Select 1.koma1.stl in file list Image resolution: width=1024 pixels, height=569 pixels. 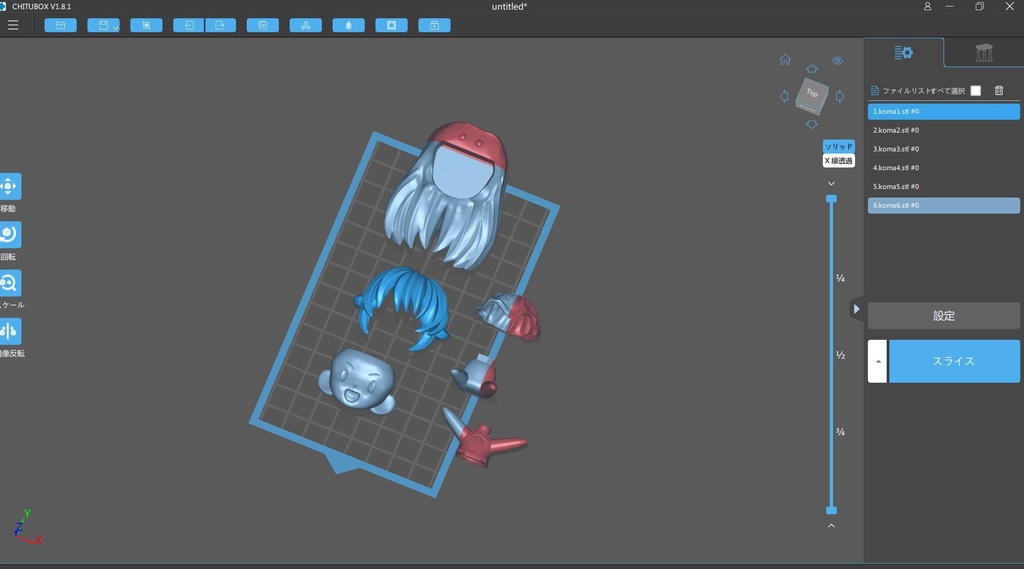click(944, 112)
